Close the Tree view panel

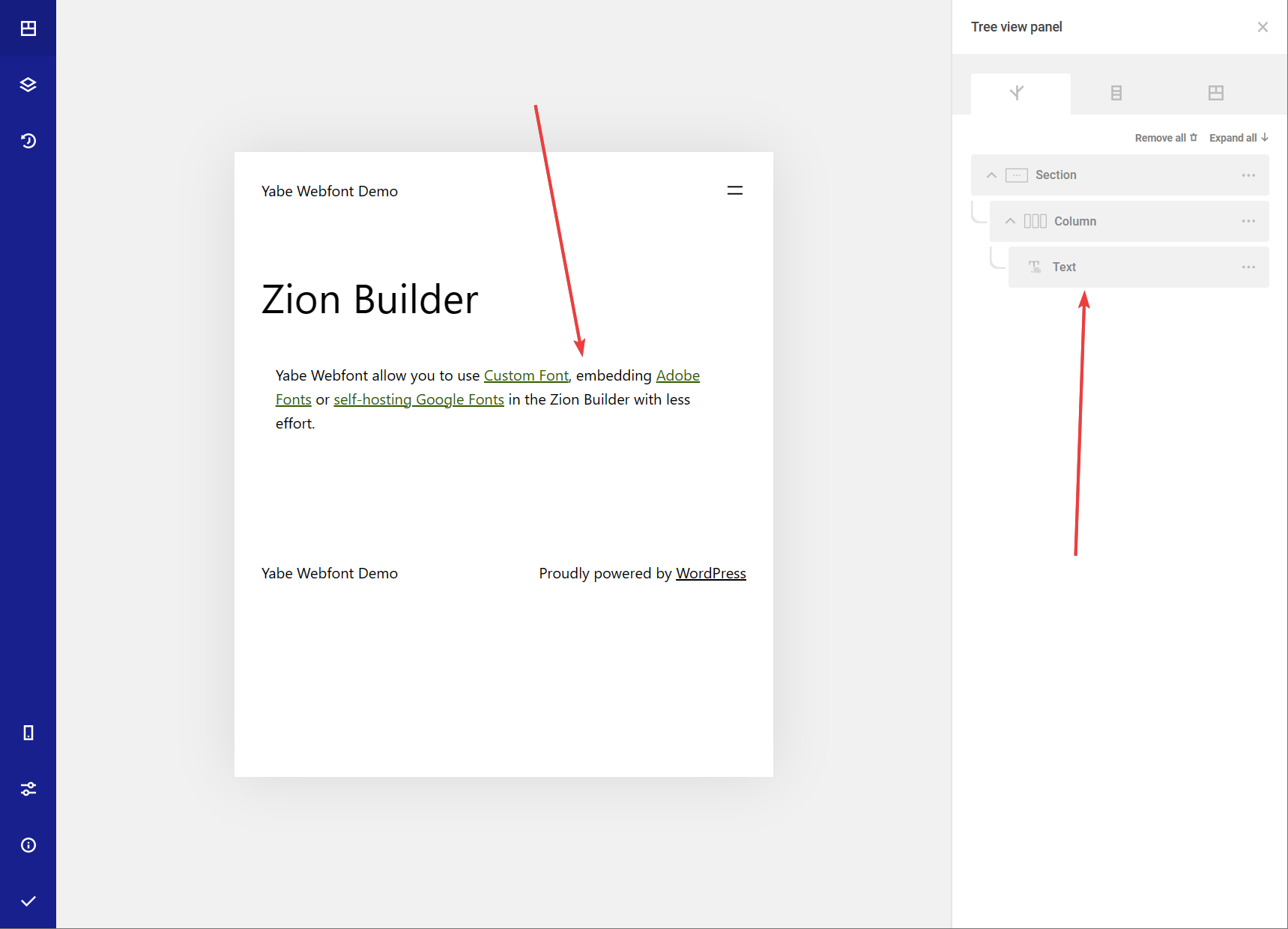pos(1263,27)
